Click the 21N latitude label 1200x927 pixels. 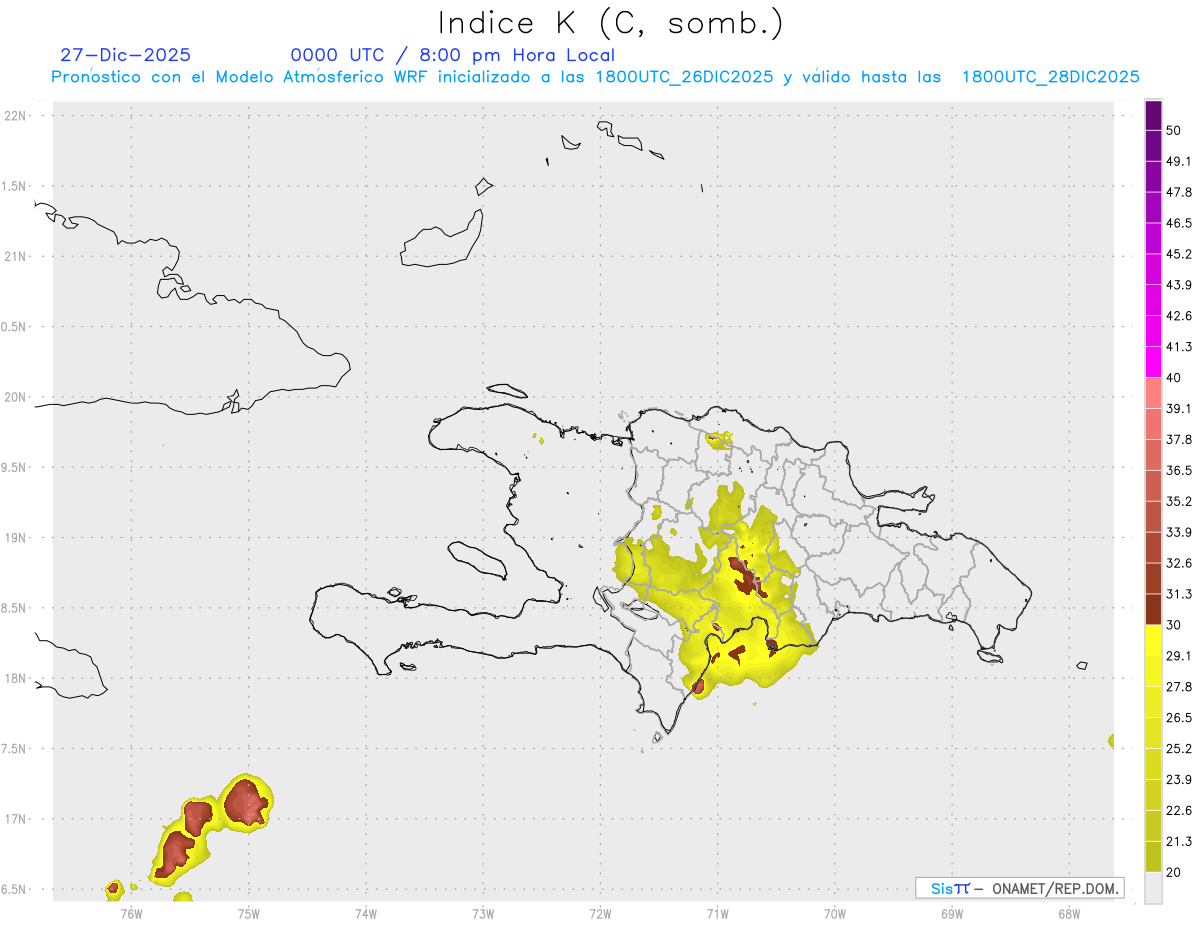tap(15, 256)
